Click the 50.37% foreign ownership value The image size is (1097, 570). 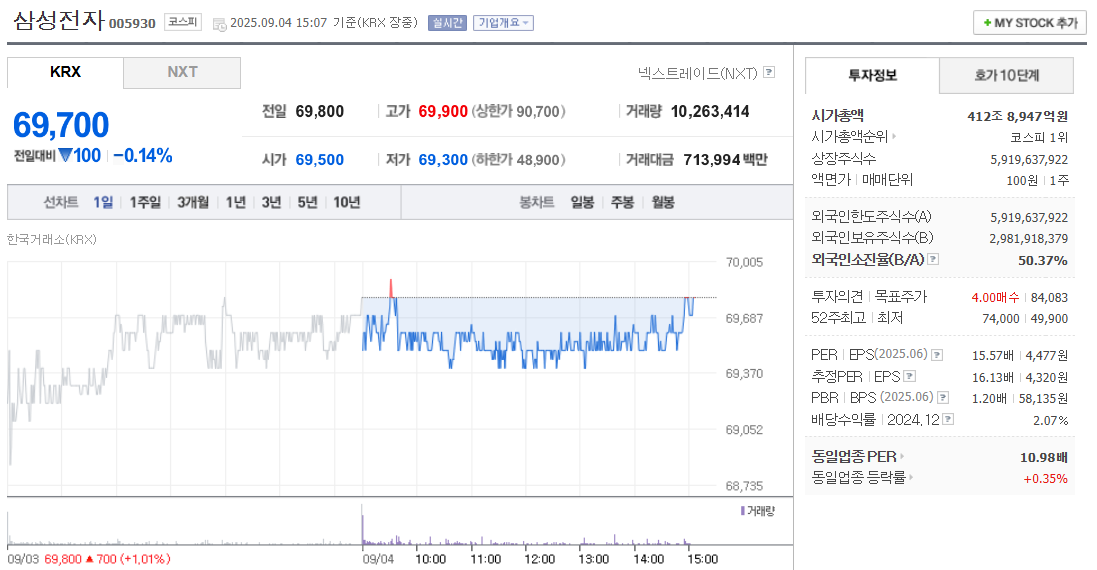[1042, 260]
